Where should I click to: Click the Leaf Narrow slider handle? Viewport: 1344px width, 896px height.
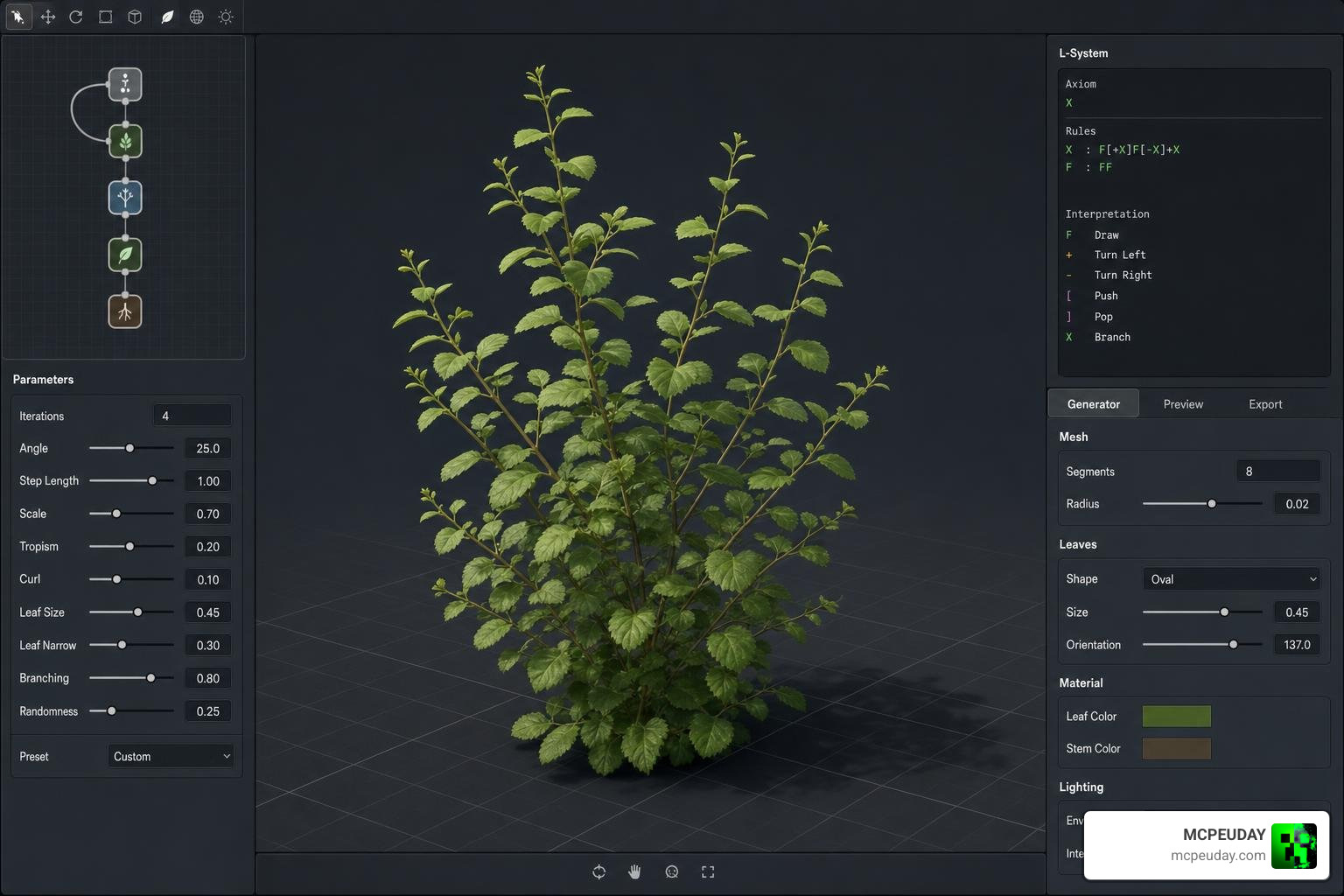pyautogui.click(x=122, y=645)
